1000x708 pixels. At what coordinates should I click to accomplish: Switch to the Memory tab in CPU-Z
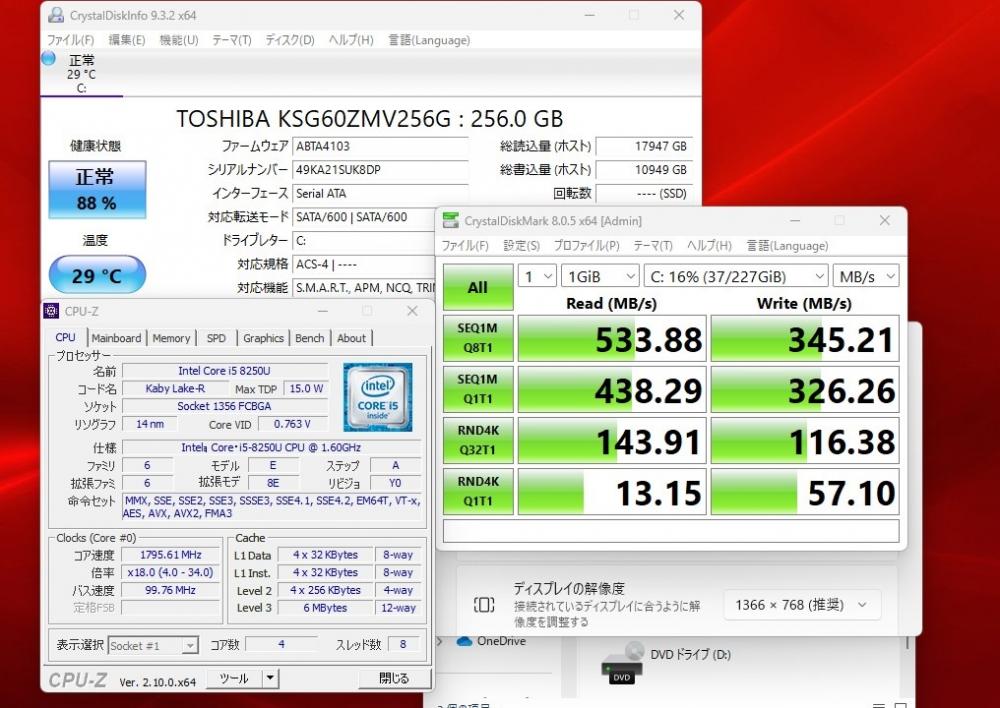[x=171, y=338]
